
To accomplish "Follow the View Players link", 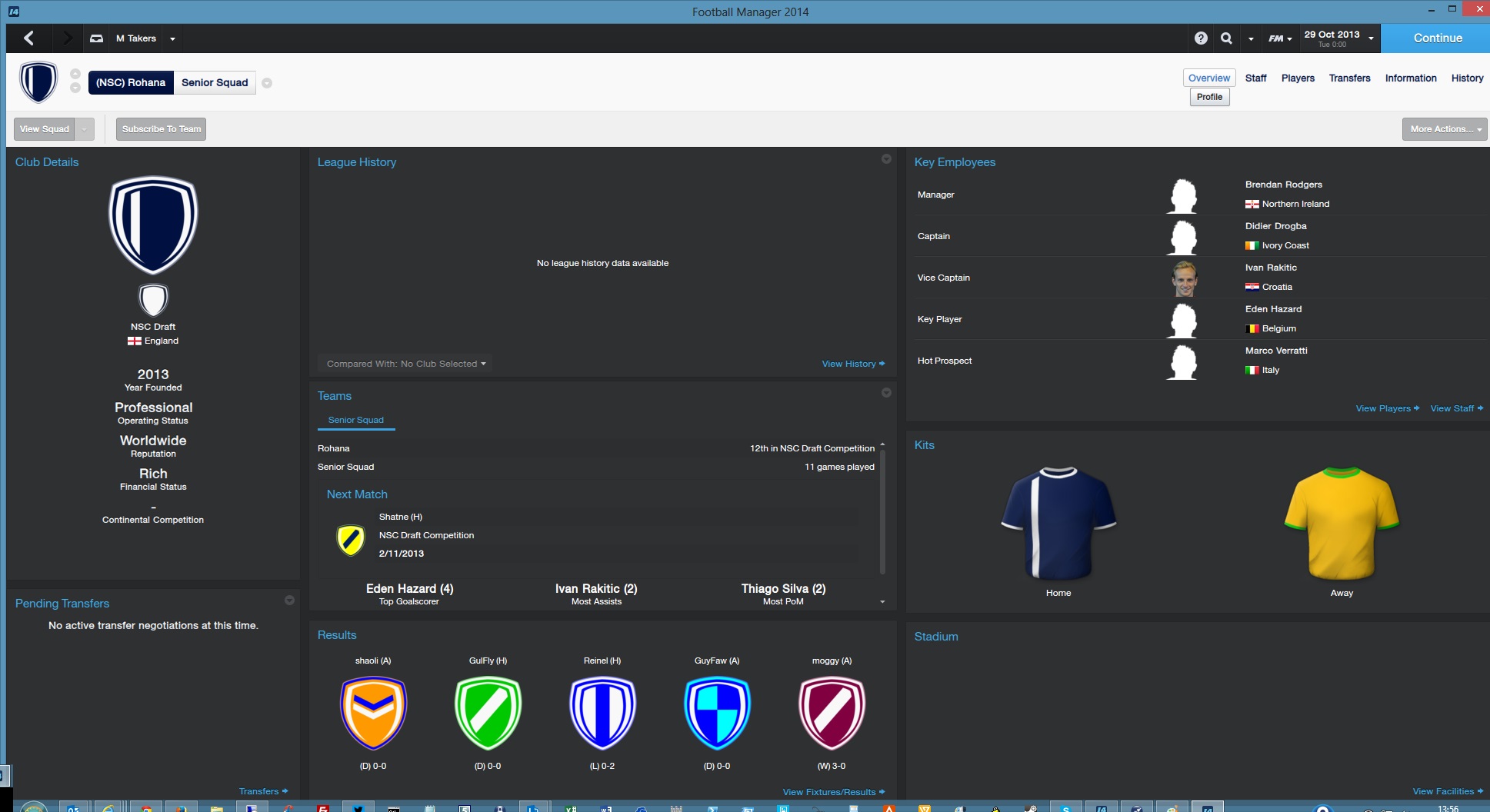I will (1387, 408).
